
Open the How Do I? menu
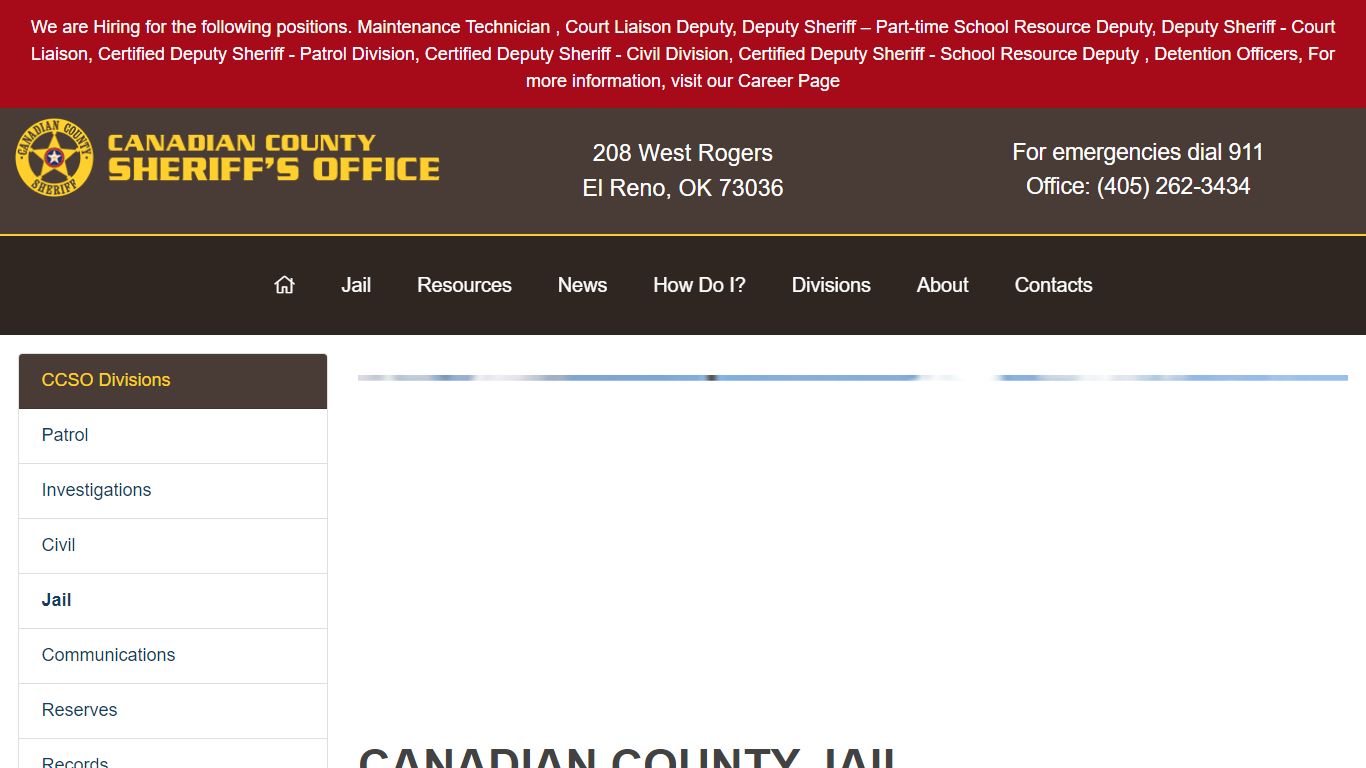coord(699,285)
